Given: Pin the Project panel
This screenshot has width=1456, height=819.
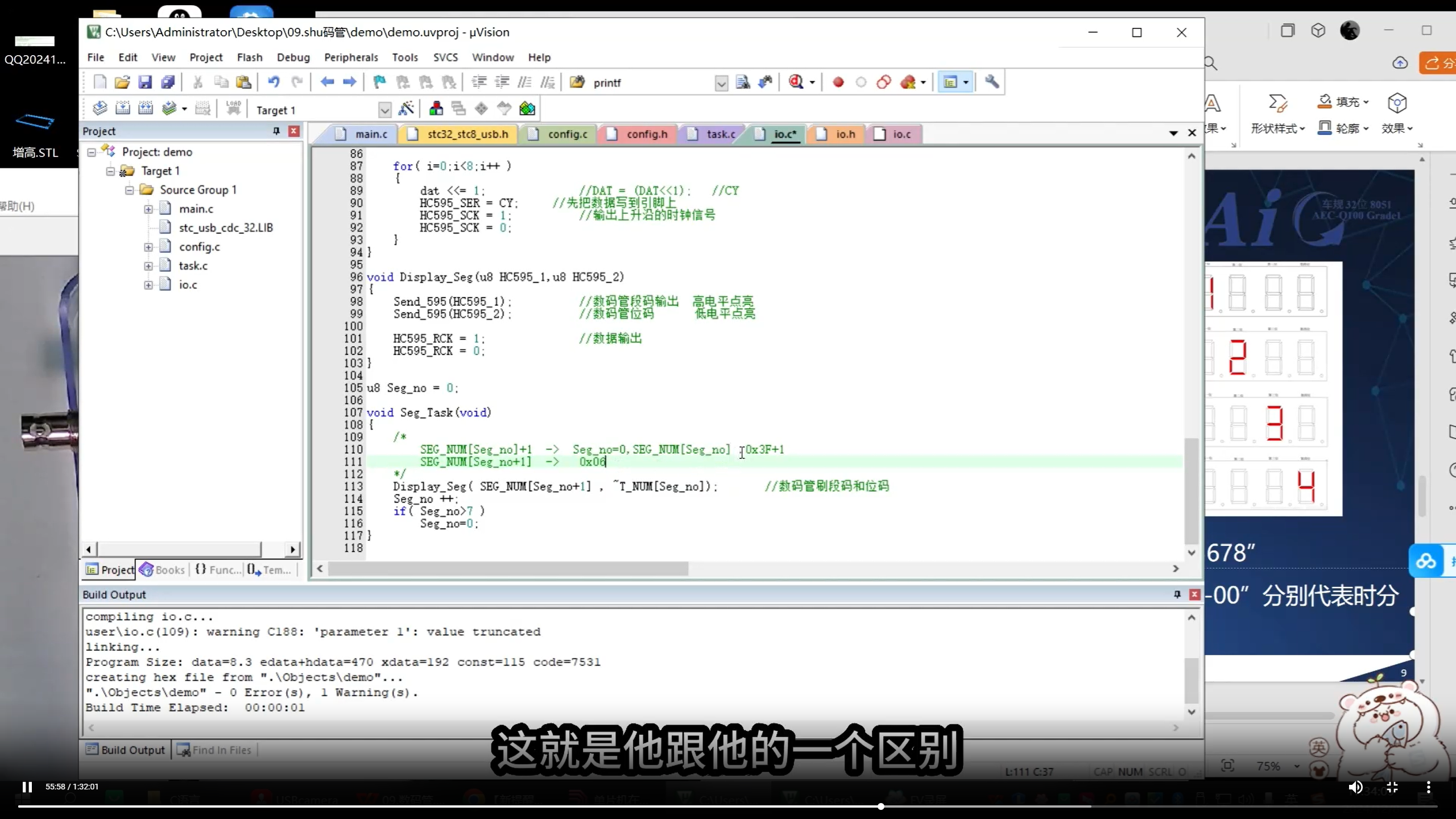Looking at the screenshot, I should [276, 131].
